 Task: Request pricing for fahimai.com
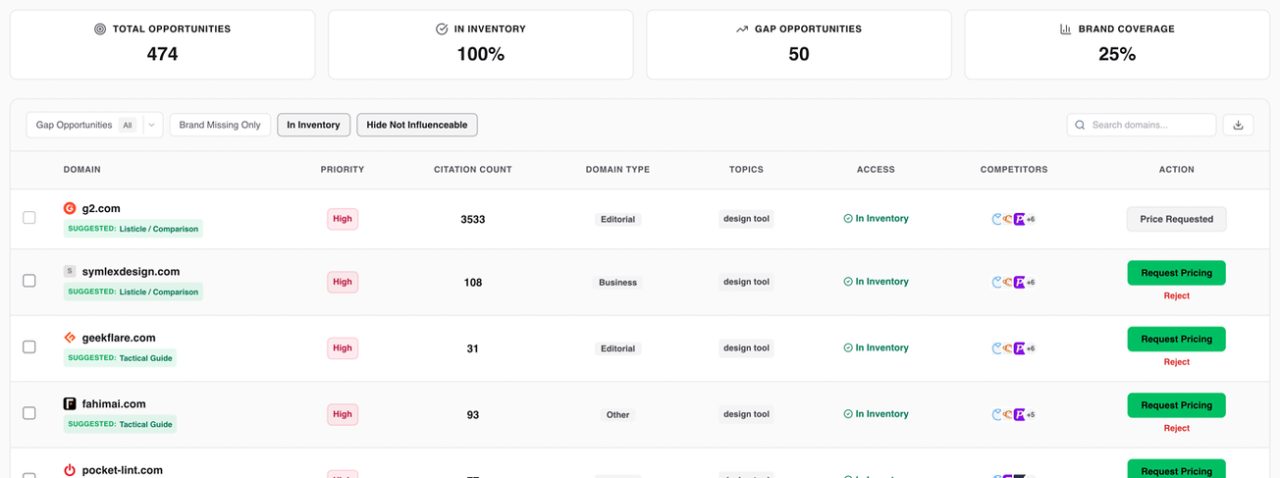click(x=1176, y=405)
